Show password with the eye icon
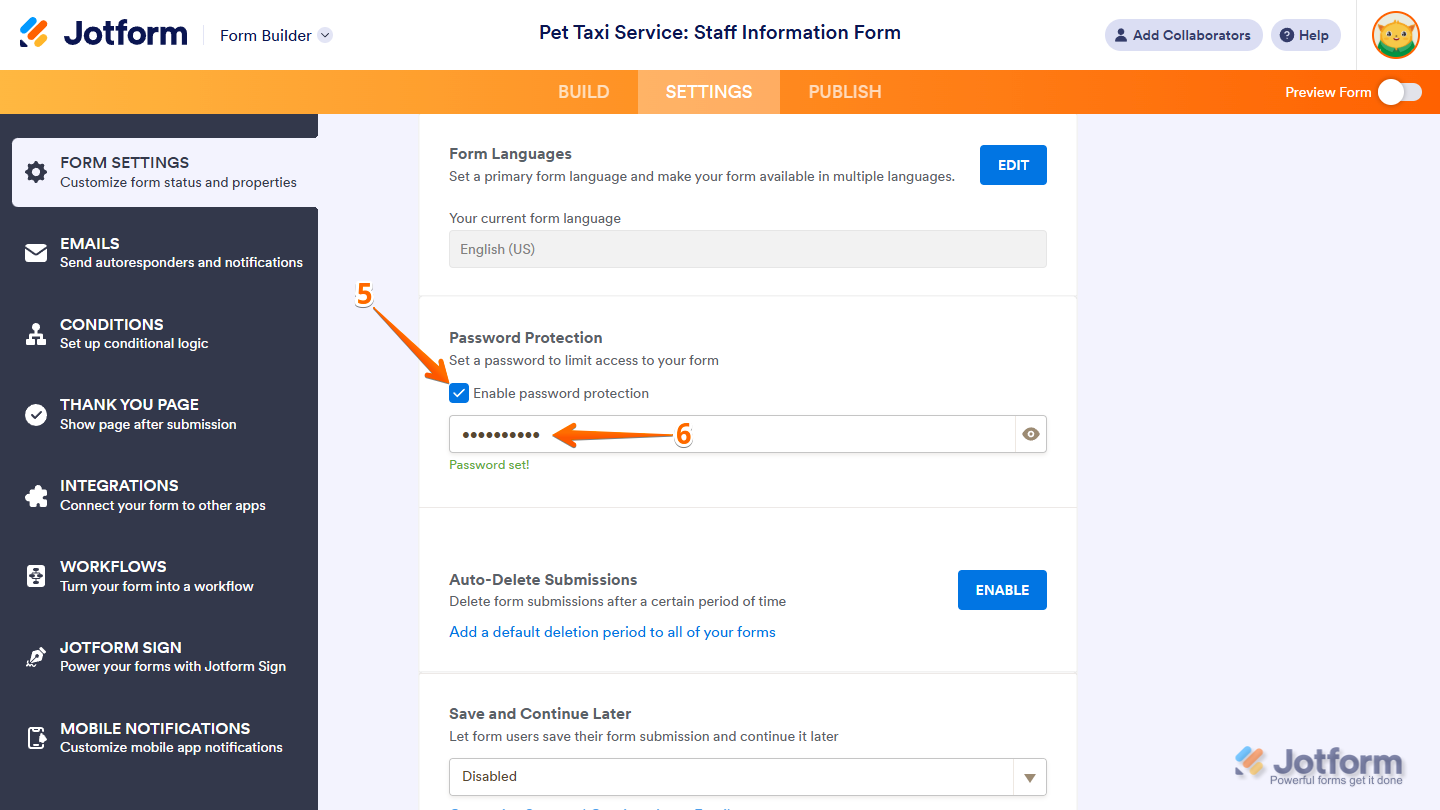This screenshot has width=1440, height=810. click(x=1031, y=434)
